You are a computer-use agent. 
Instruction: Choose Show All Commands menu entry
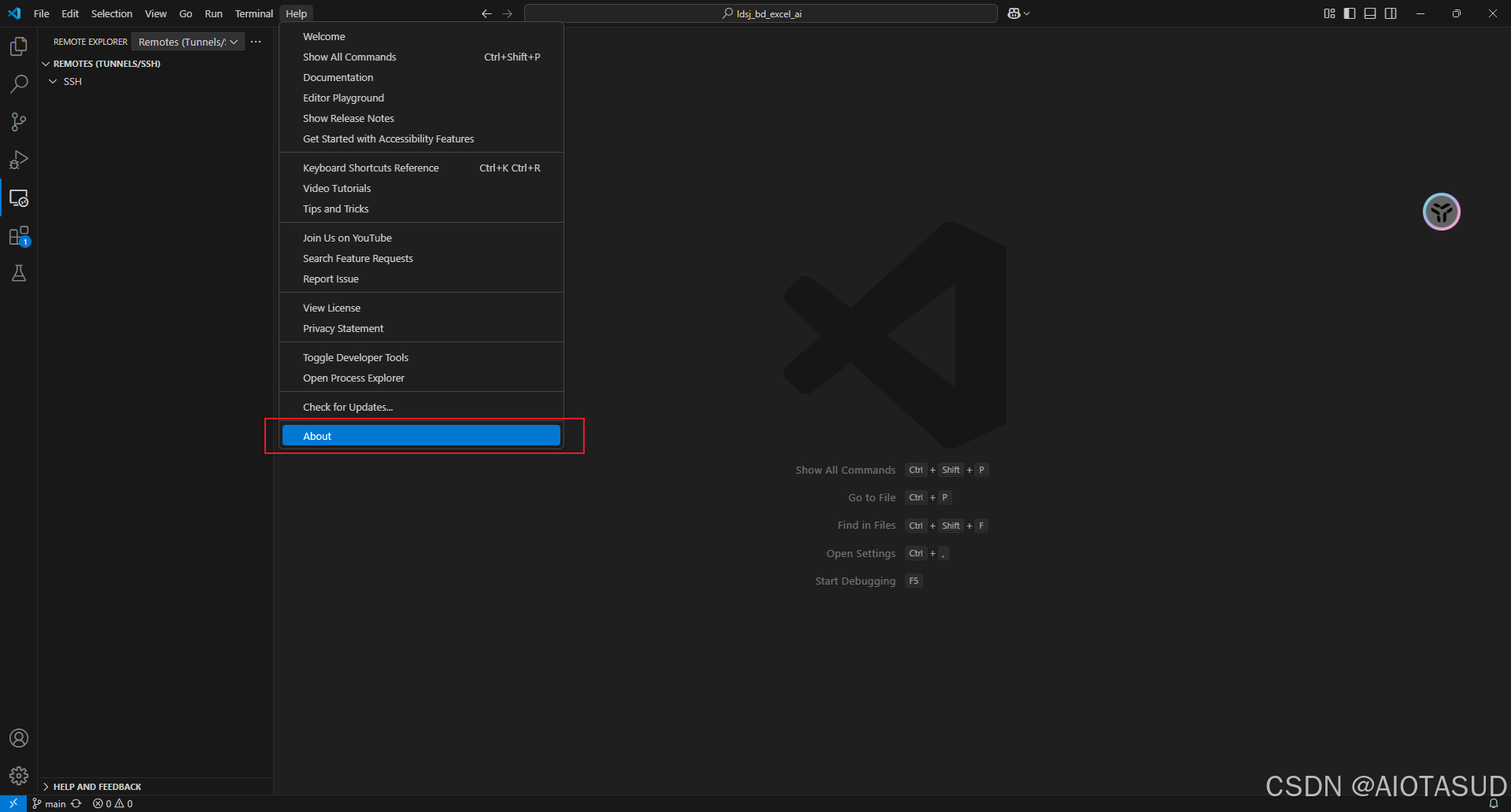pyautogui.click(x=421, y=57)
